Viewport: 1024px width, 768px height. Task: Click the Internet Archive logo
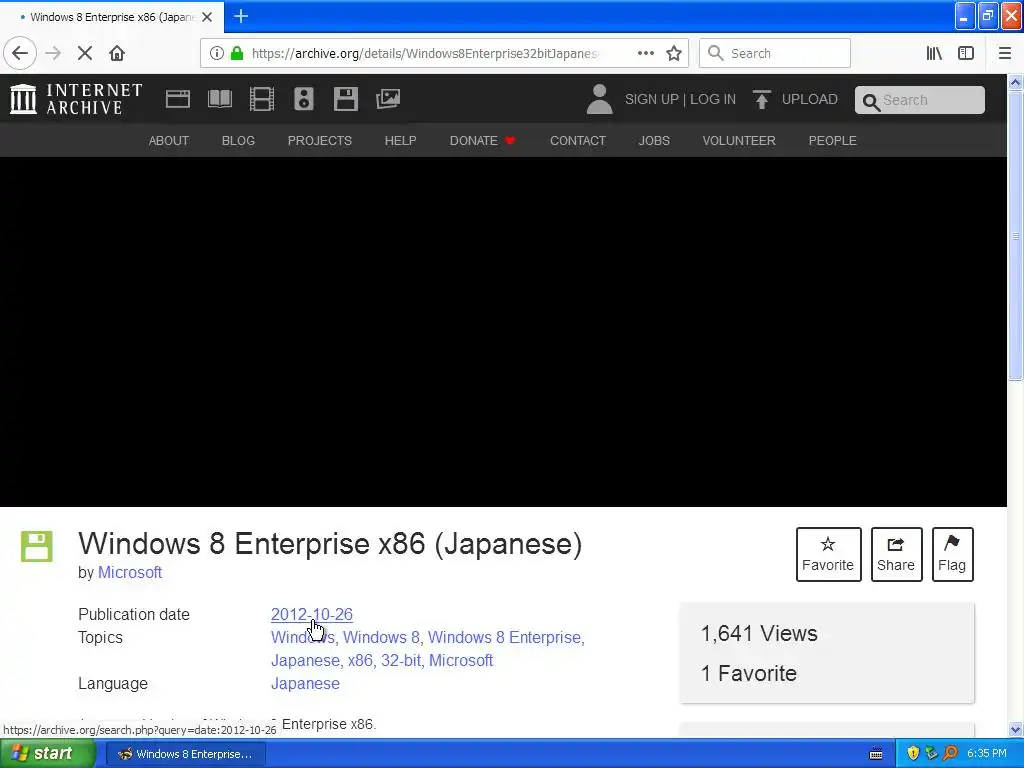coord(76,99)
